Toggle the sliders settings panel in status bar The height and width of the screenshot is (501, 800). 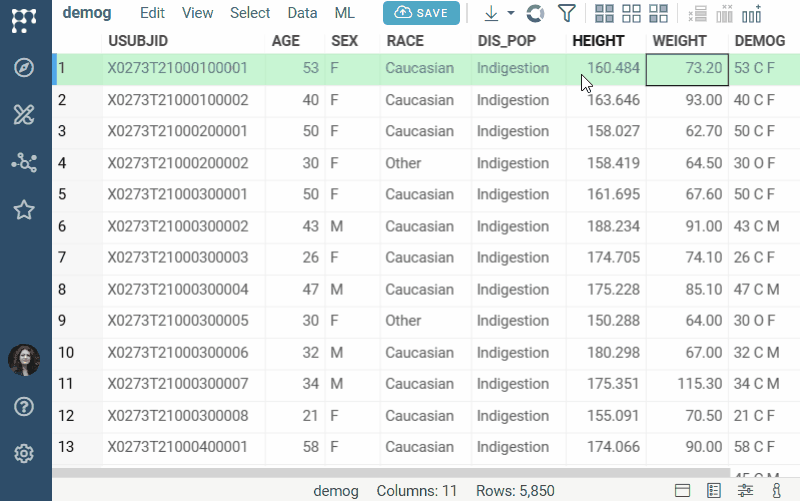[746, 490]
